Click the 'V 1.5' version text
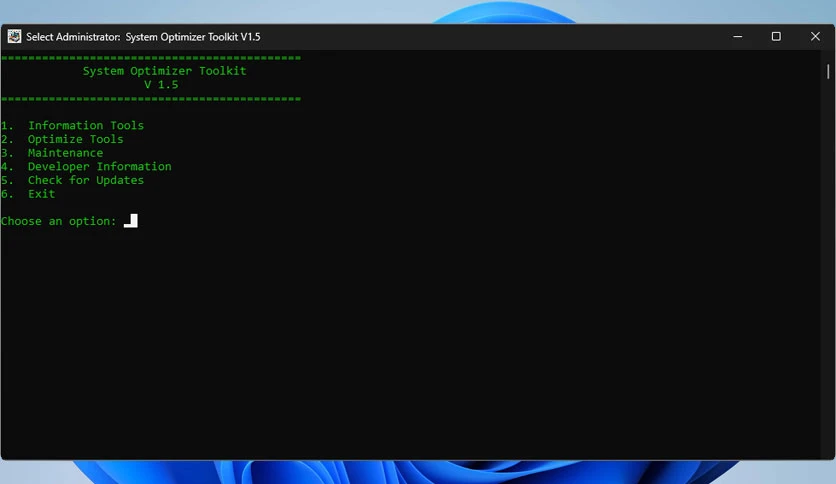Screen dimensions: 836x484 coord(161,85)
